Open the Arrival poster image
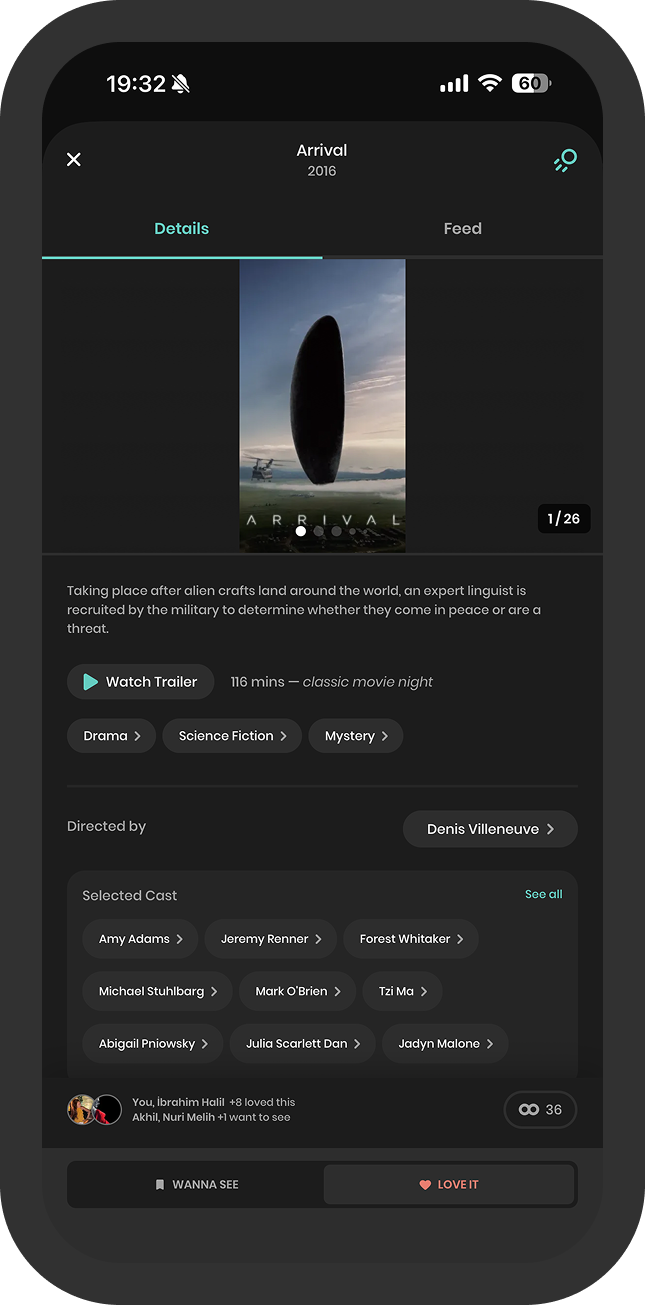Image resolution: width=645 pixels, height=1305 pixels. pos(322,405)
